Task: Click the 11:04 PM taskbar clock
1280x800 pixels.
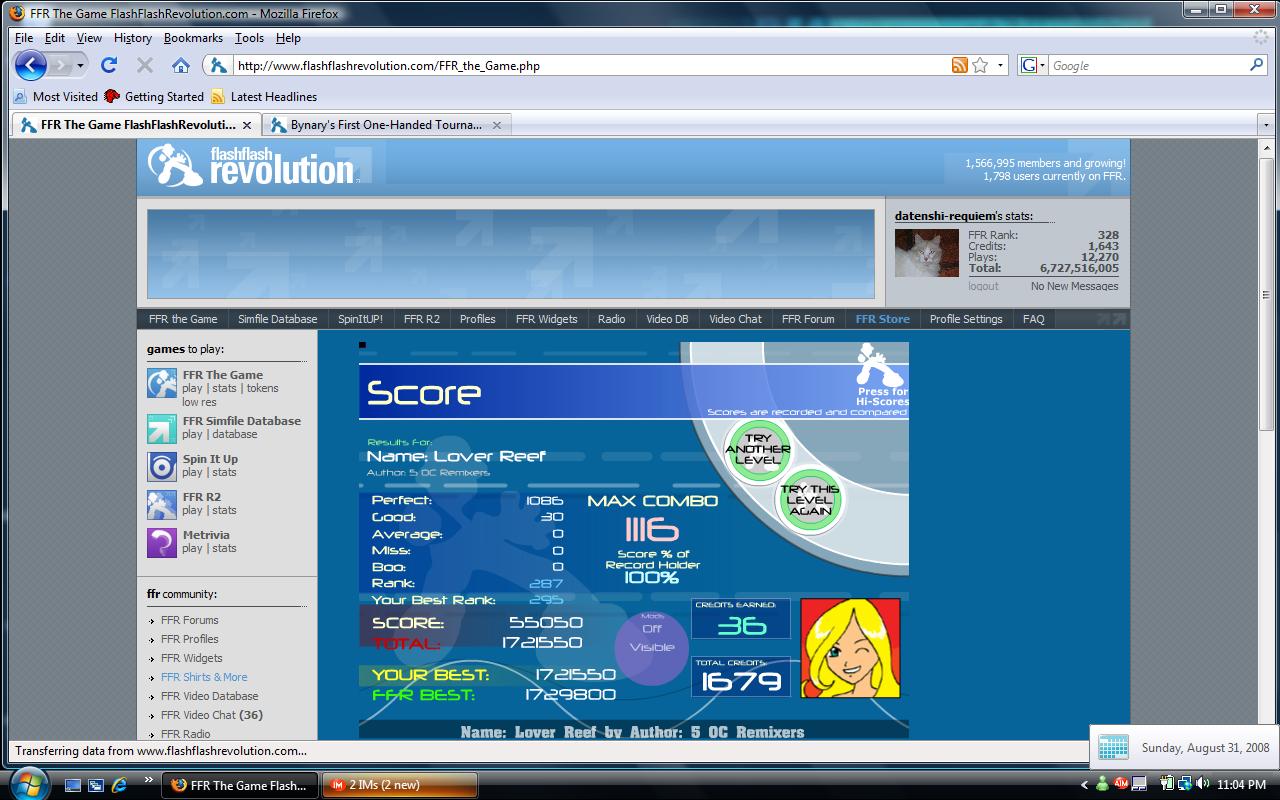Action: tap(1243, 785)
